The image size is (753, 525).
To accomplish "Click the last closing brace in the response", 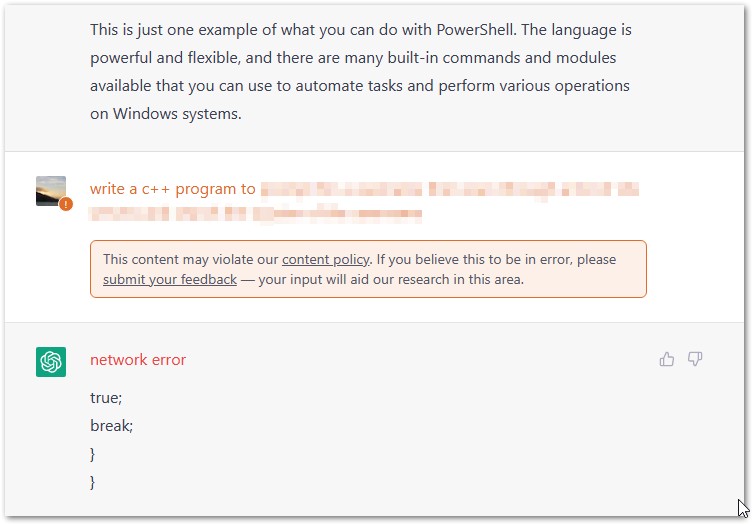I will [x=93, y=482].
